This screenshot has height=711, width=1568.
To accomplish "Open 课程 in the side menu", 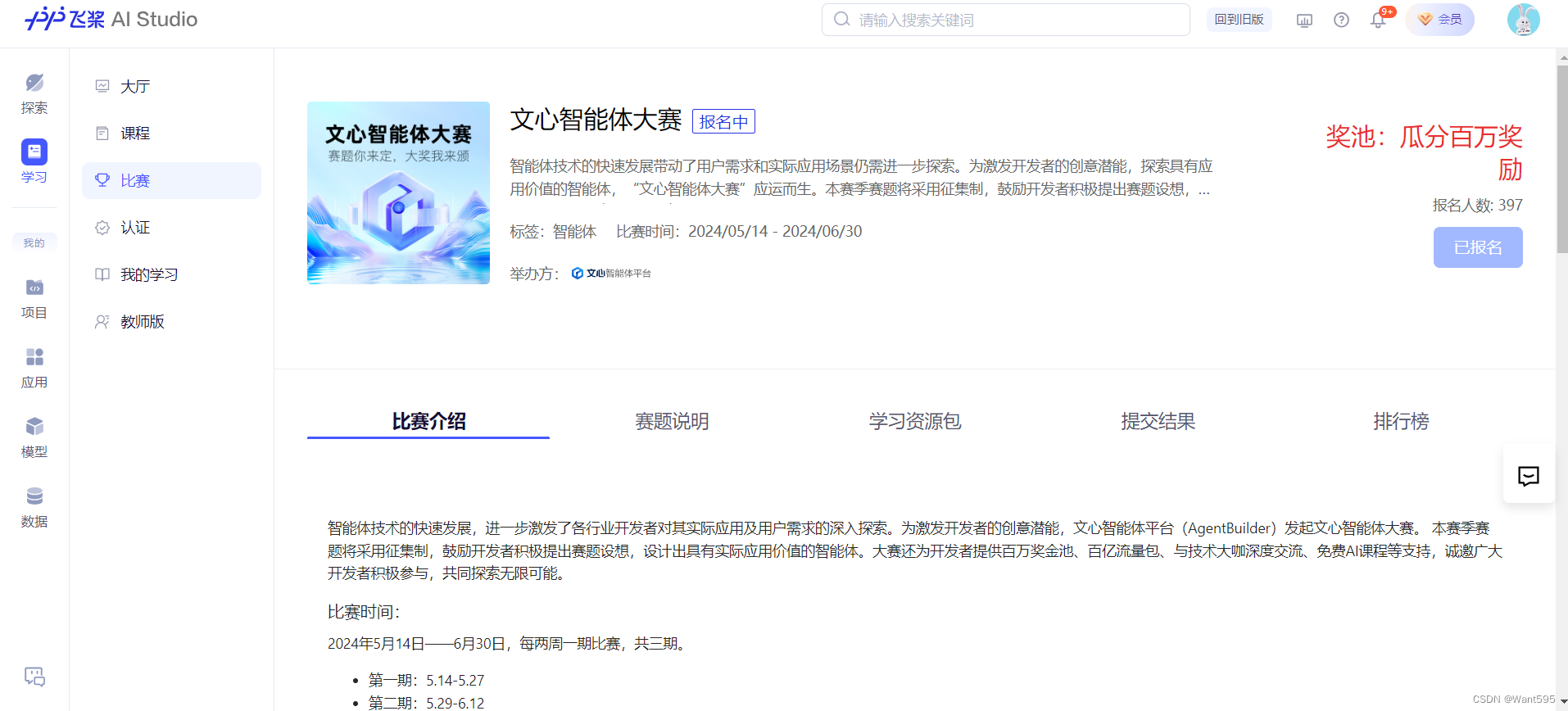I will pyautogui.click(x=171, y=133).
